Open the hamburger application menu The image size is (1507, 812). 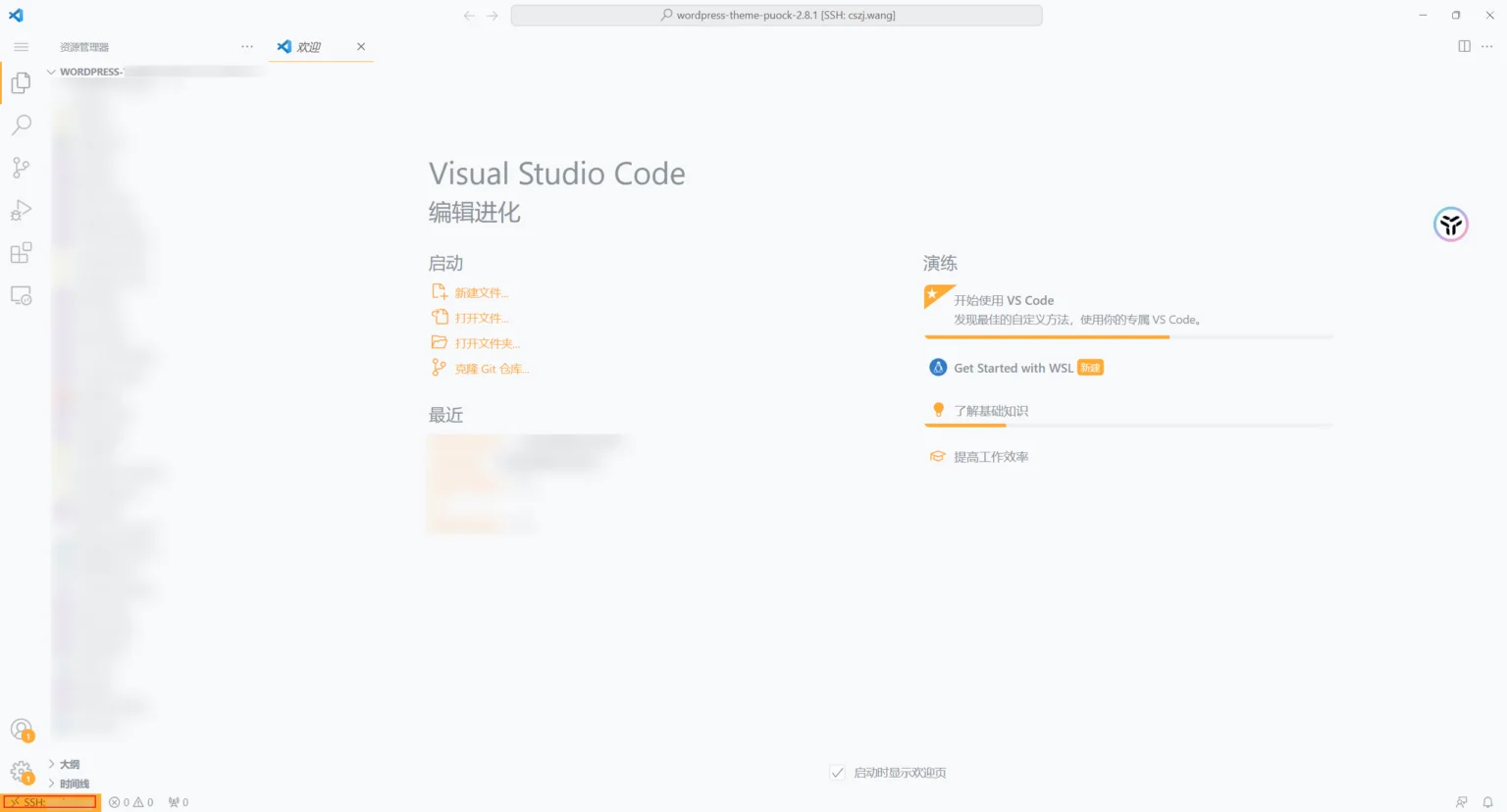click(21, 47)
